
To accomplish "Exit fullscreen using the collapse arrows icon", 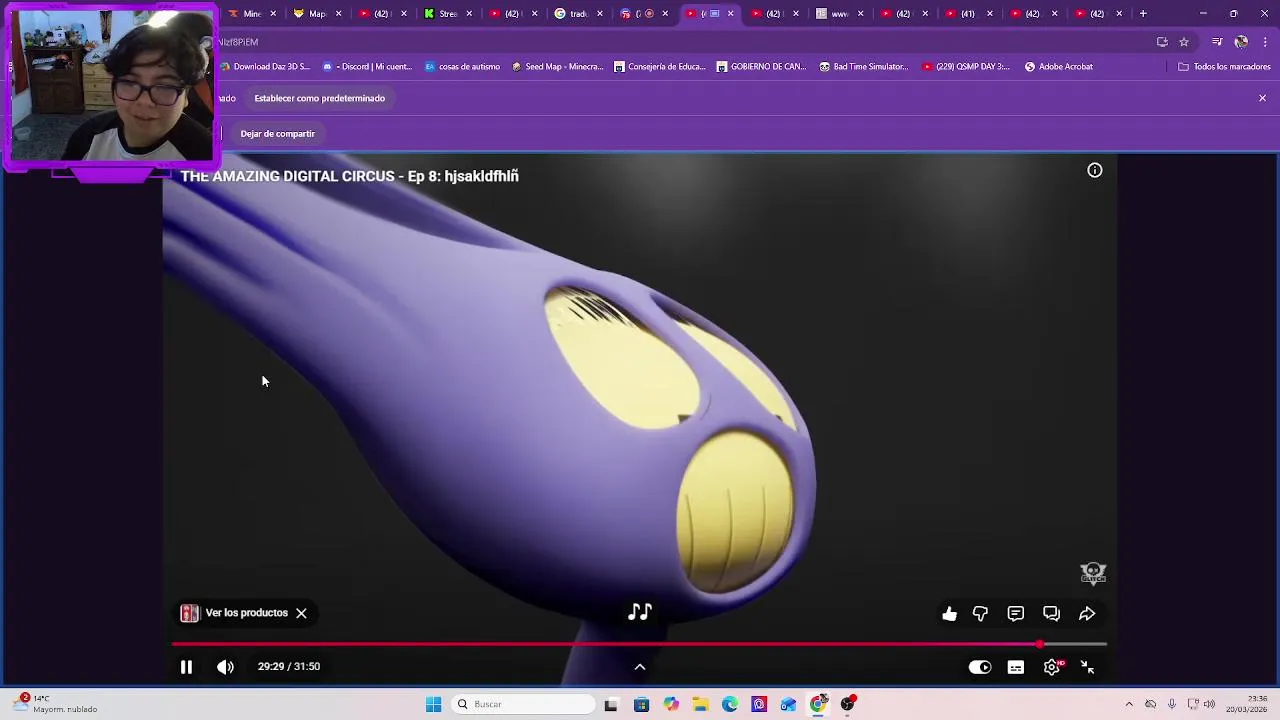I will click(1088, 667).
